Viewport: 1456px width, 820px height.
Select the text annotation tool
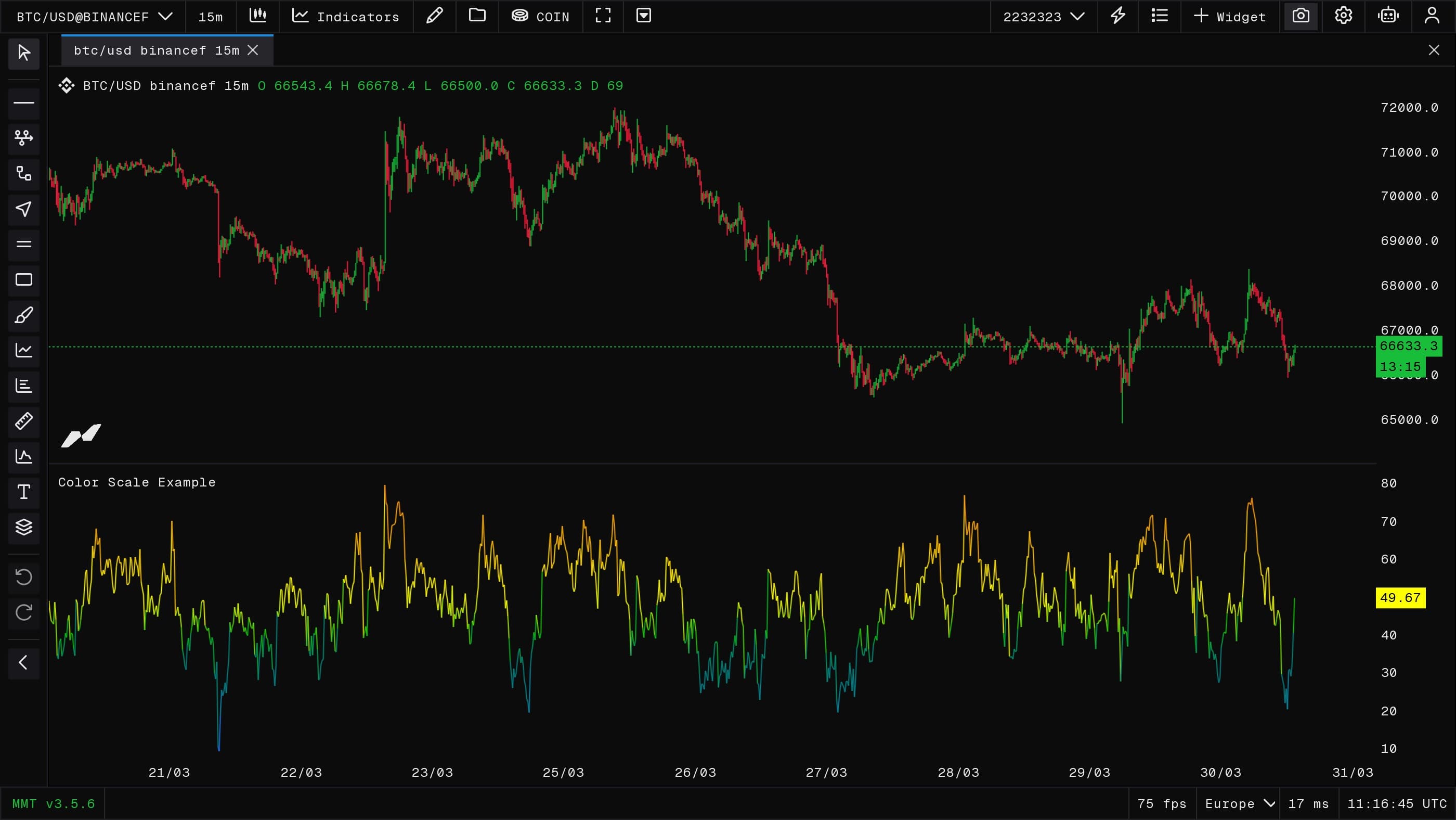24,492
